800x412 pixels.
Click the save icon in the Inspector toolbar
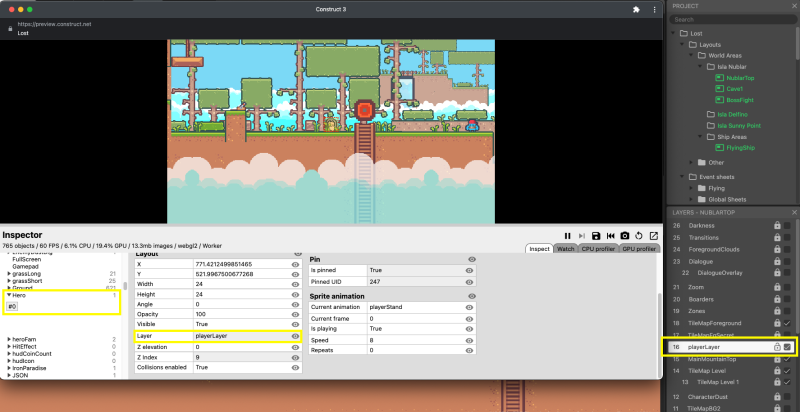pos(596,235)
